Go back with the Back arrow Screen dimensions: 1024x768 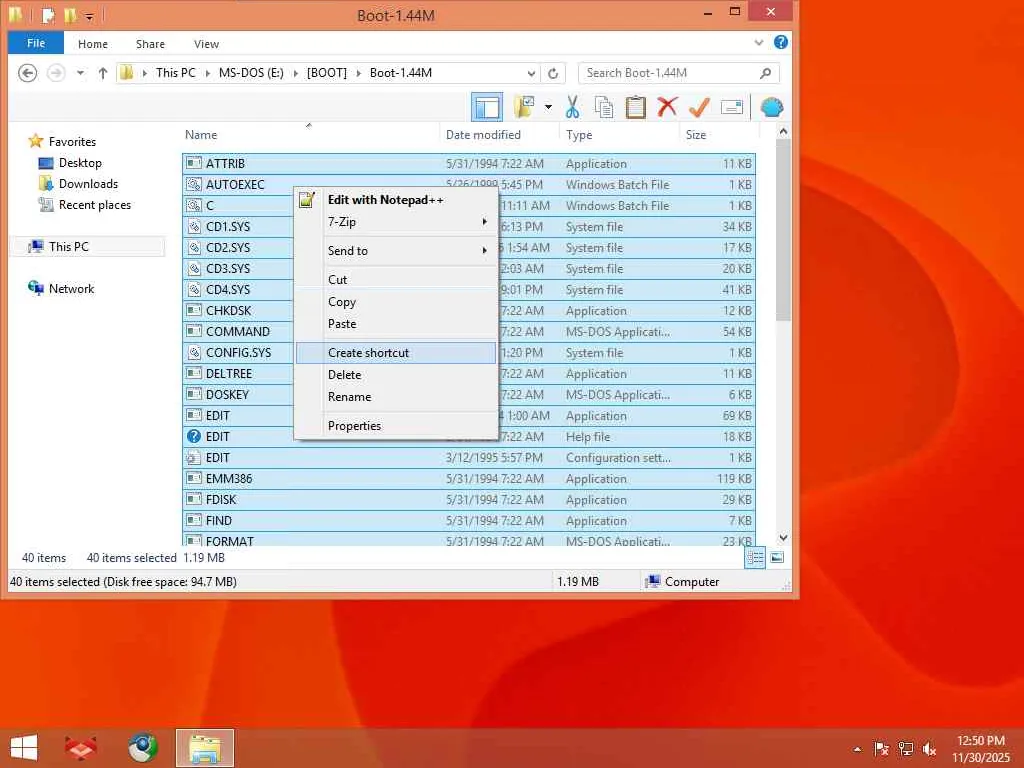27,73
